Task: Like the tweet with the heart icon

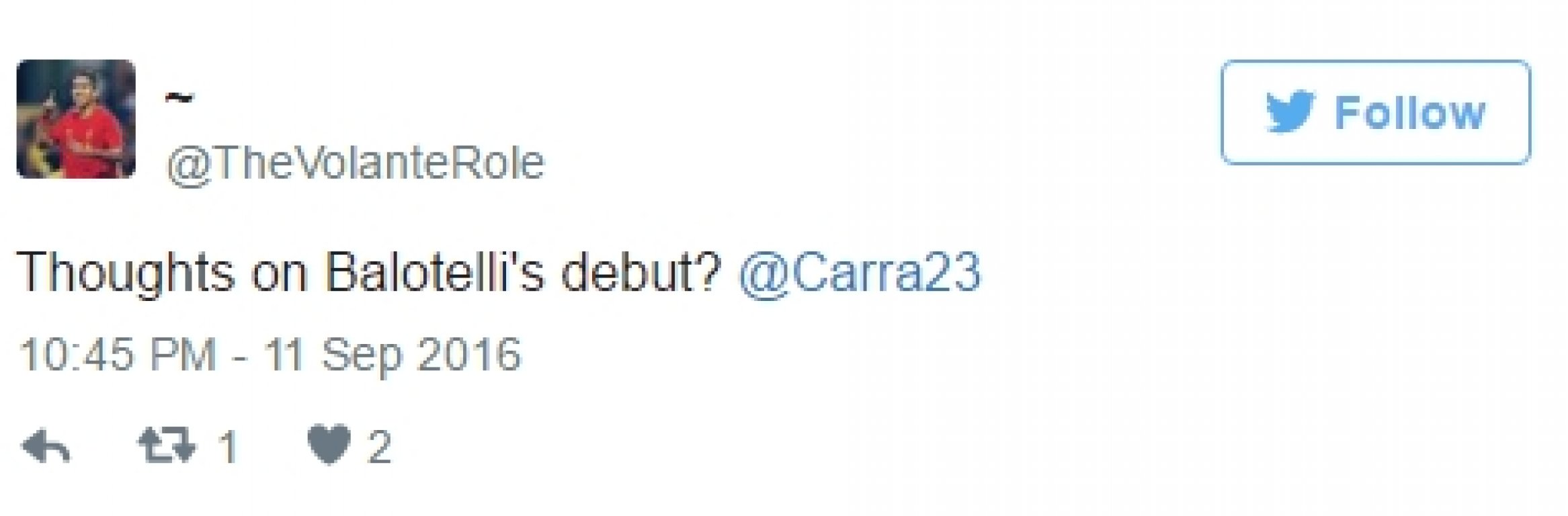Action: point(329,445)
